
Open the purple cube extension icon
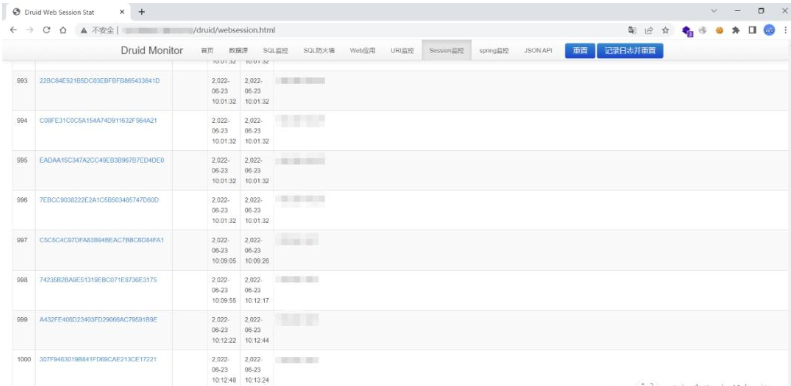click(x=687, y=31)
